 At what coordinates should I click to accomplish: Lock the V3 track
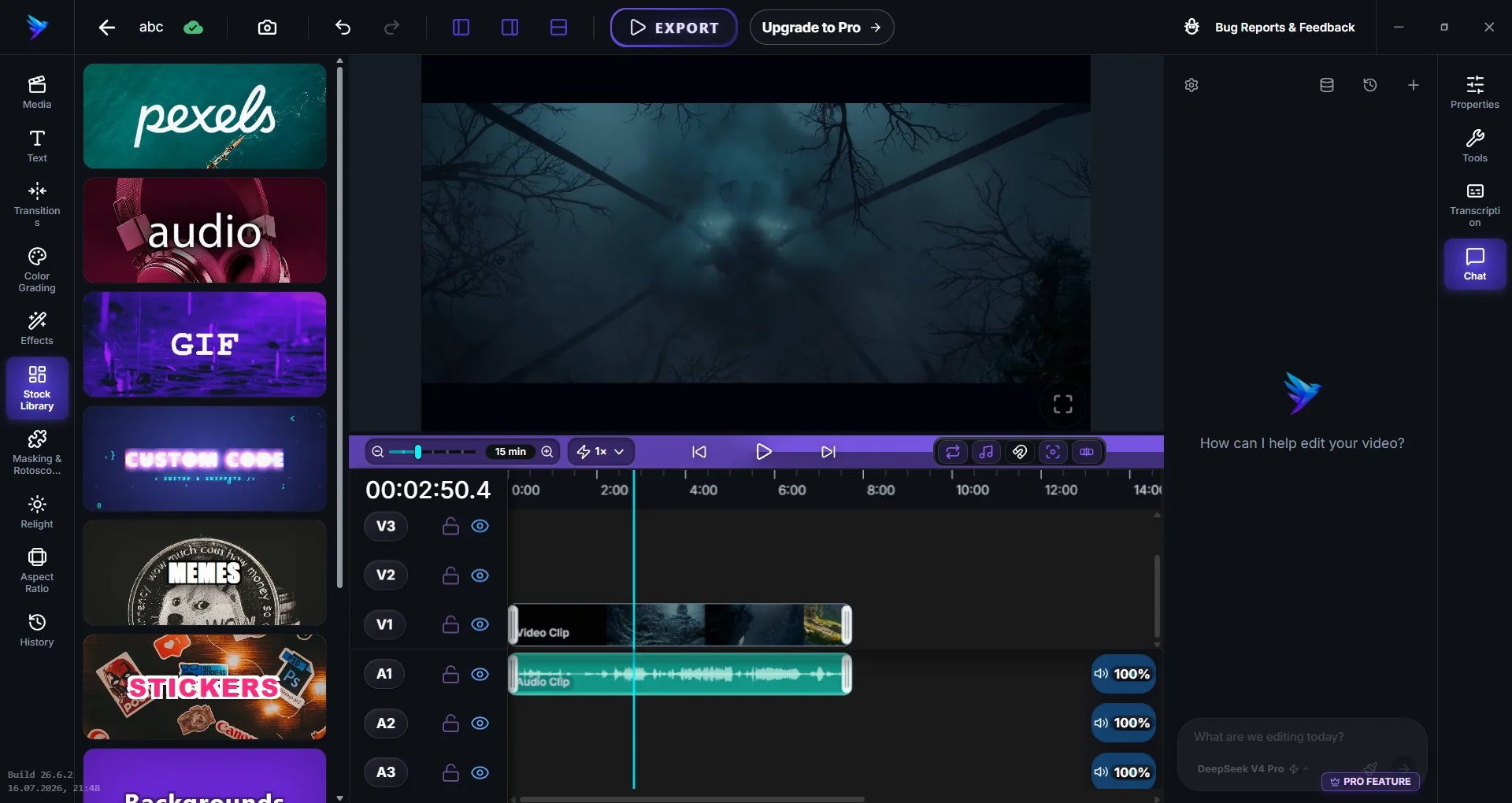[450, 526]
